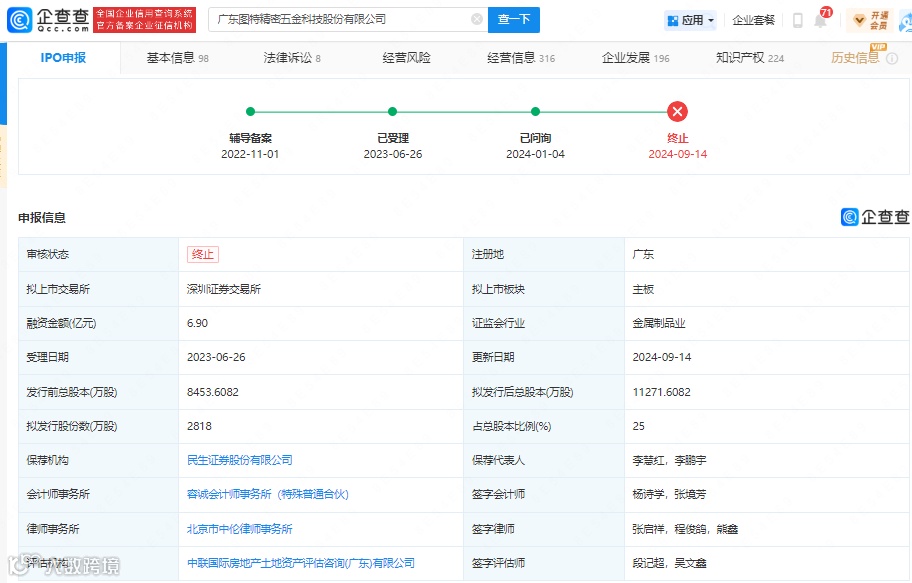The image size is (912, 583).
Task: Click signing lawyers 张启祥，程俊鸽，熊鑫
Action: 685,529
